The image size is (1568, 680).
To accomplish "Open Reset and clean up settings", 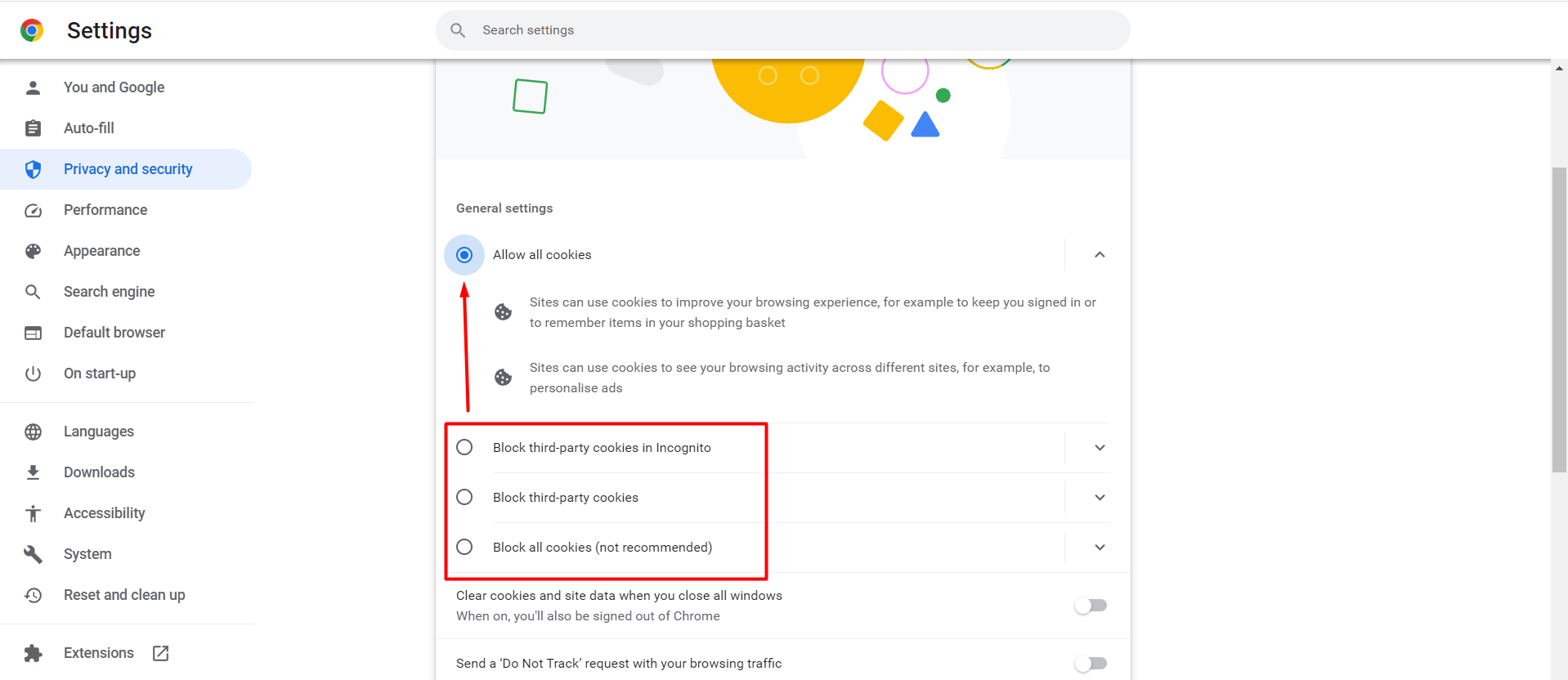I will 124,595.
